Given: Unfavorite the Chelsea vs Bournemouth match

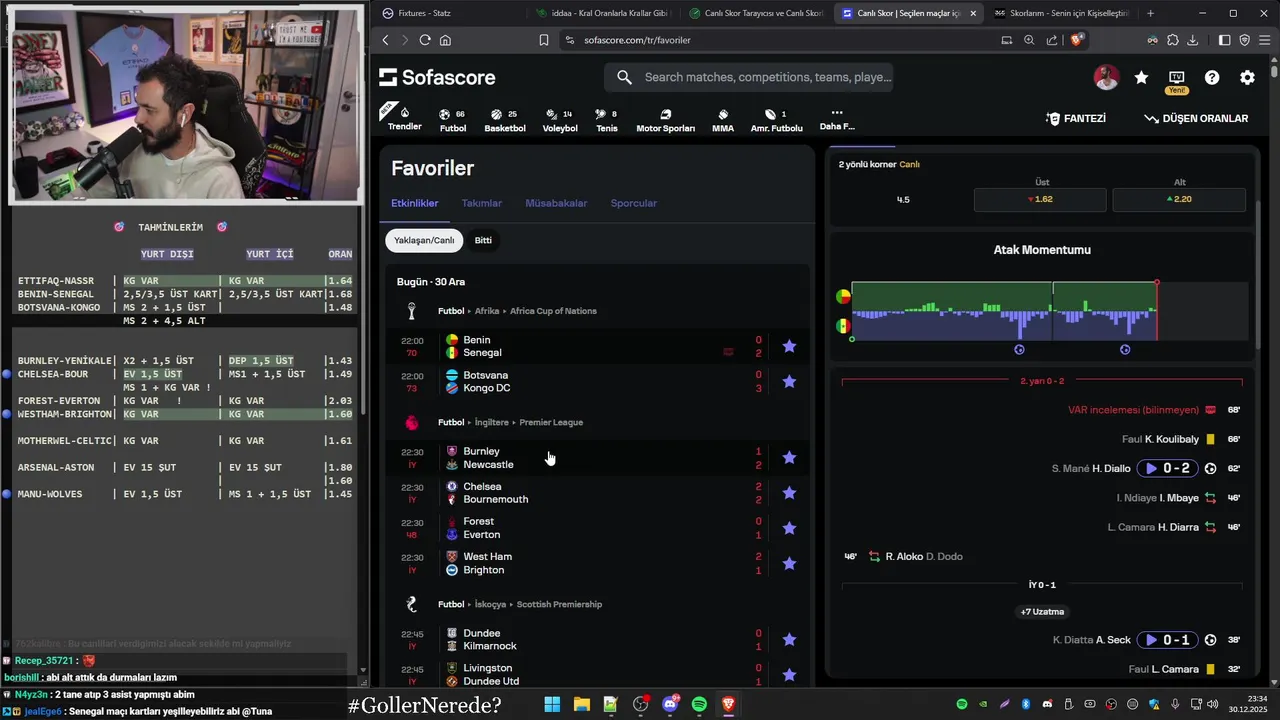Looking at the screenshot, I should [x=789, y=492].
